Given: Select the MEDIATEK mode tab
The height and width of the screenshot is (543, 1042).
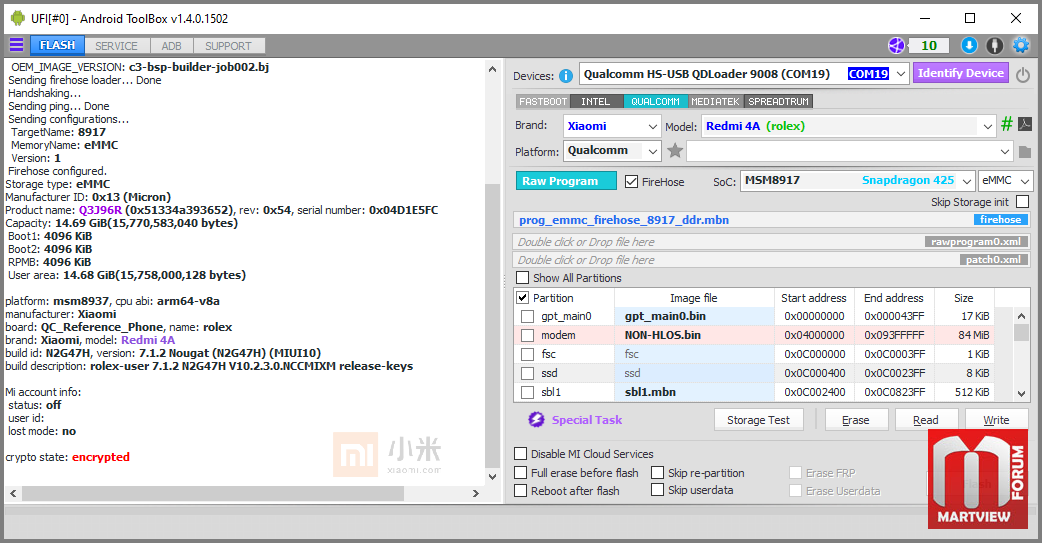Looking at the screenshot, I should click(715, 102).
